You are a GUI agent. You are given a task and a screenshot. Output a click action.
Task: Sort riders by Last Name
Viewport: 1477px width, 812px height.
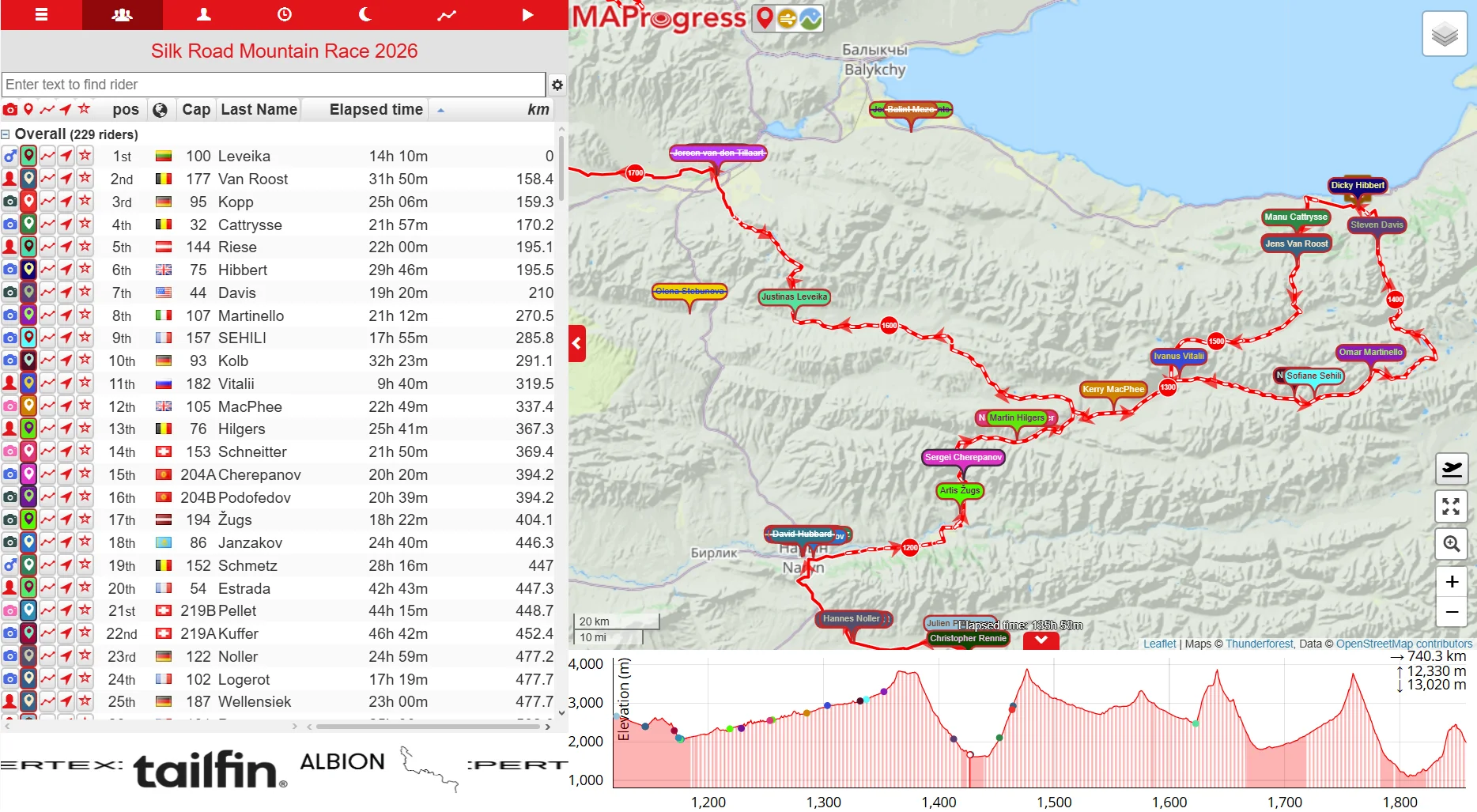click(259, 110)
